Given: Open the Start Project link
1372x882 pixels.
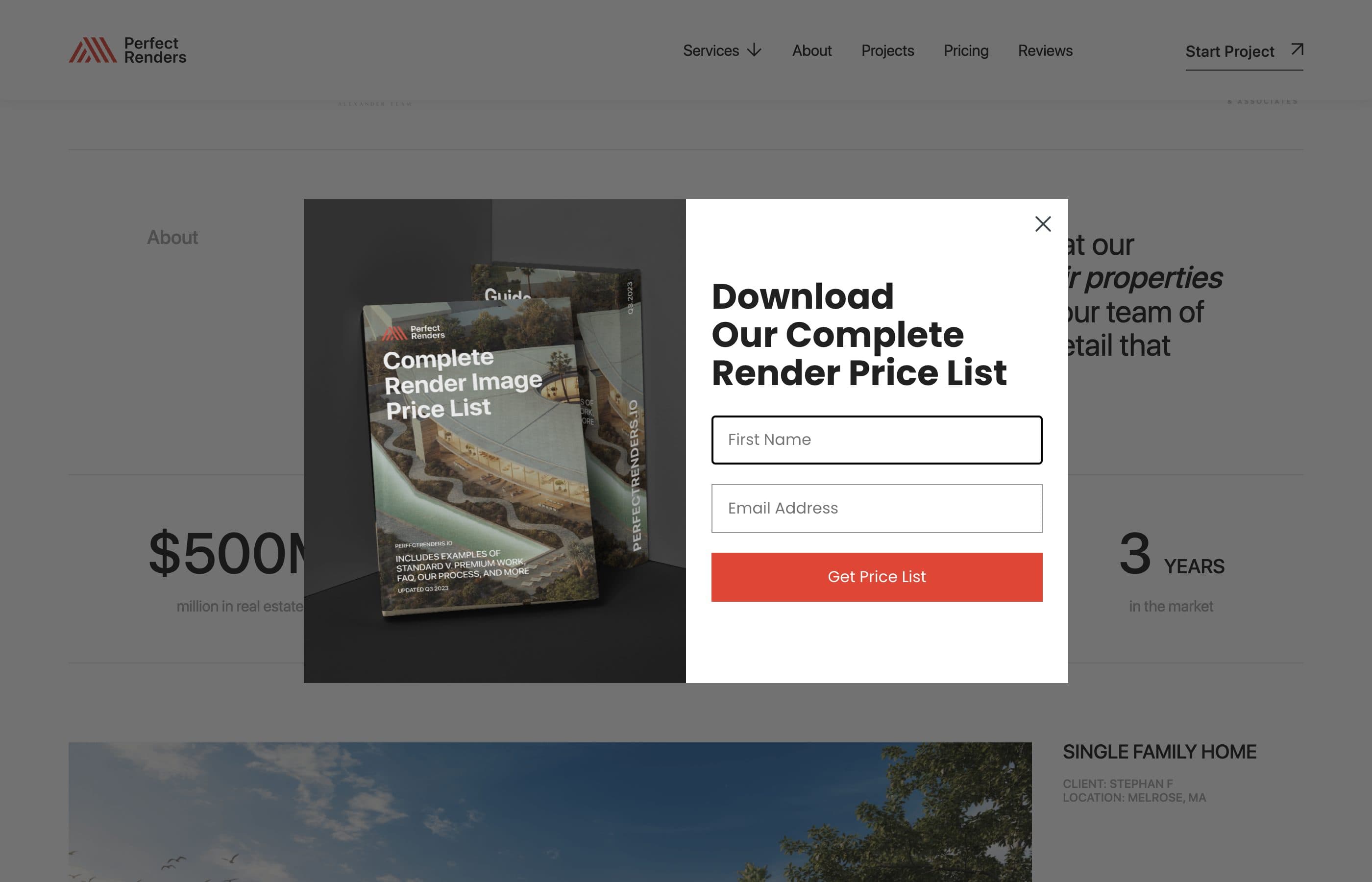Looking at the screenshot, I should point(1229,51).
